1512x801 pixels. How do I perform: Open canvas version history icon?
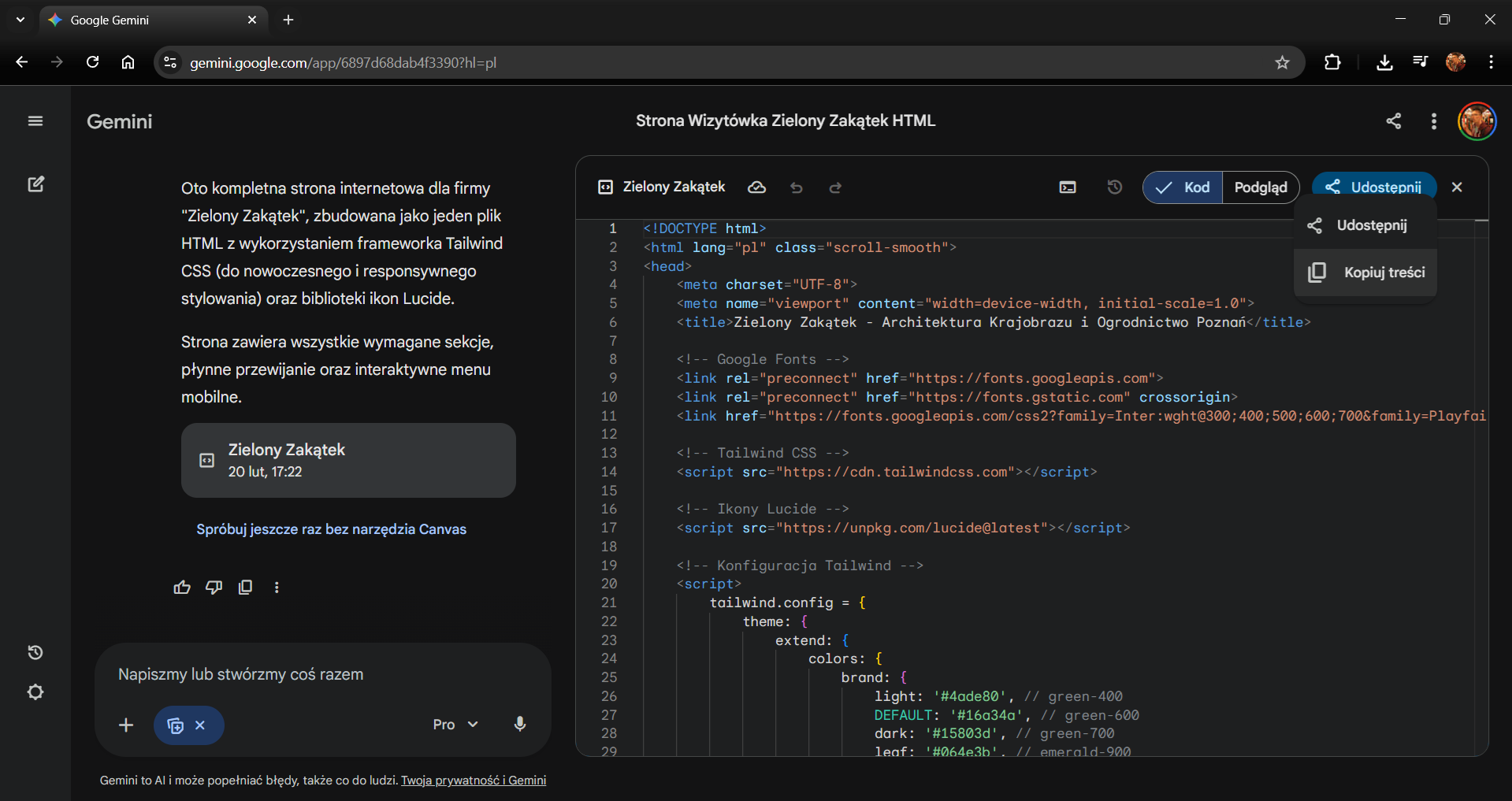pyautogui.click(x=1114, y=187)
